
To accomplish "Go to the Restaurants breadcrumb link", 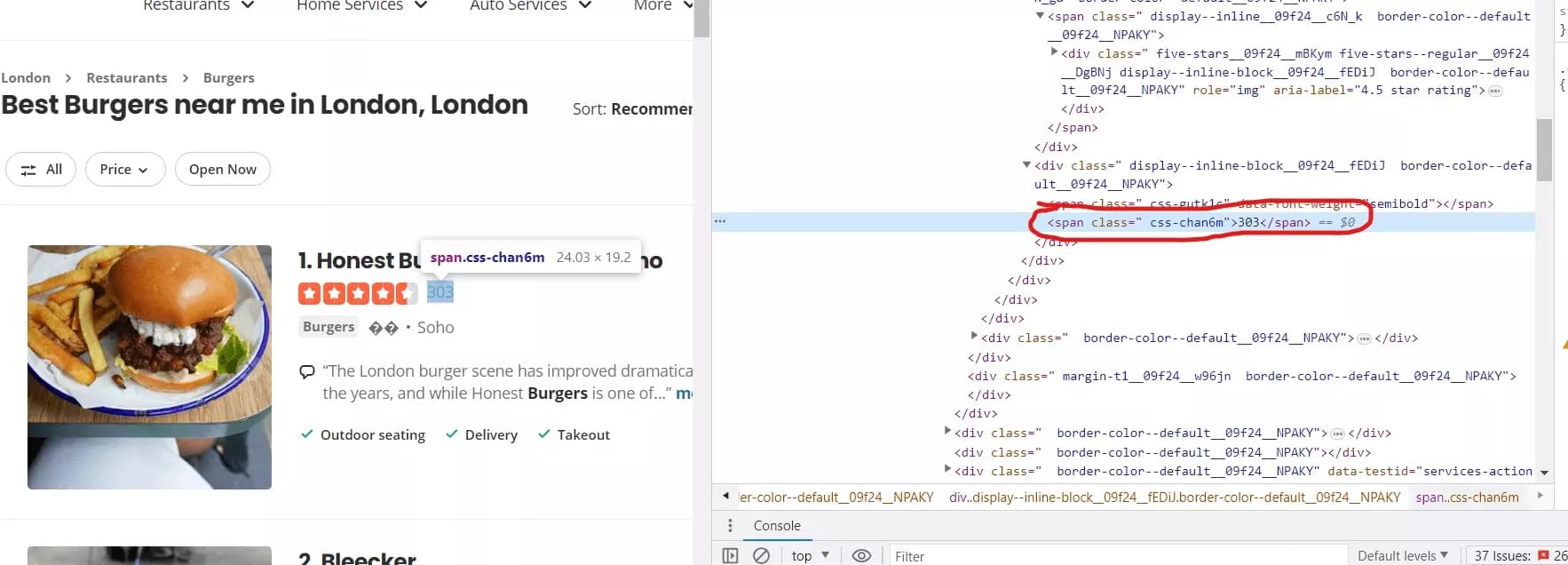I will (x=127, y=78).
